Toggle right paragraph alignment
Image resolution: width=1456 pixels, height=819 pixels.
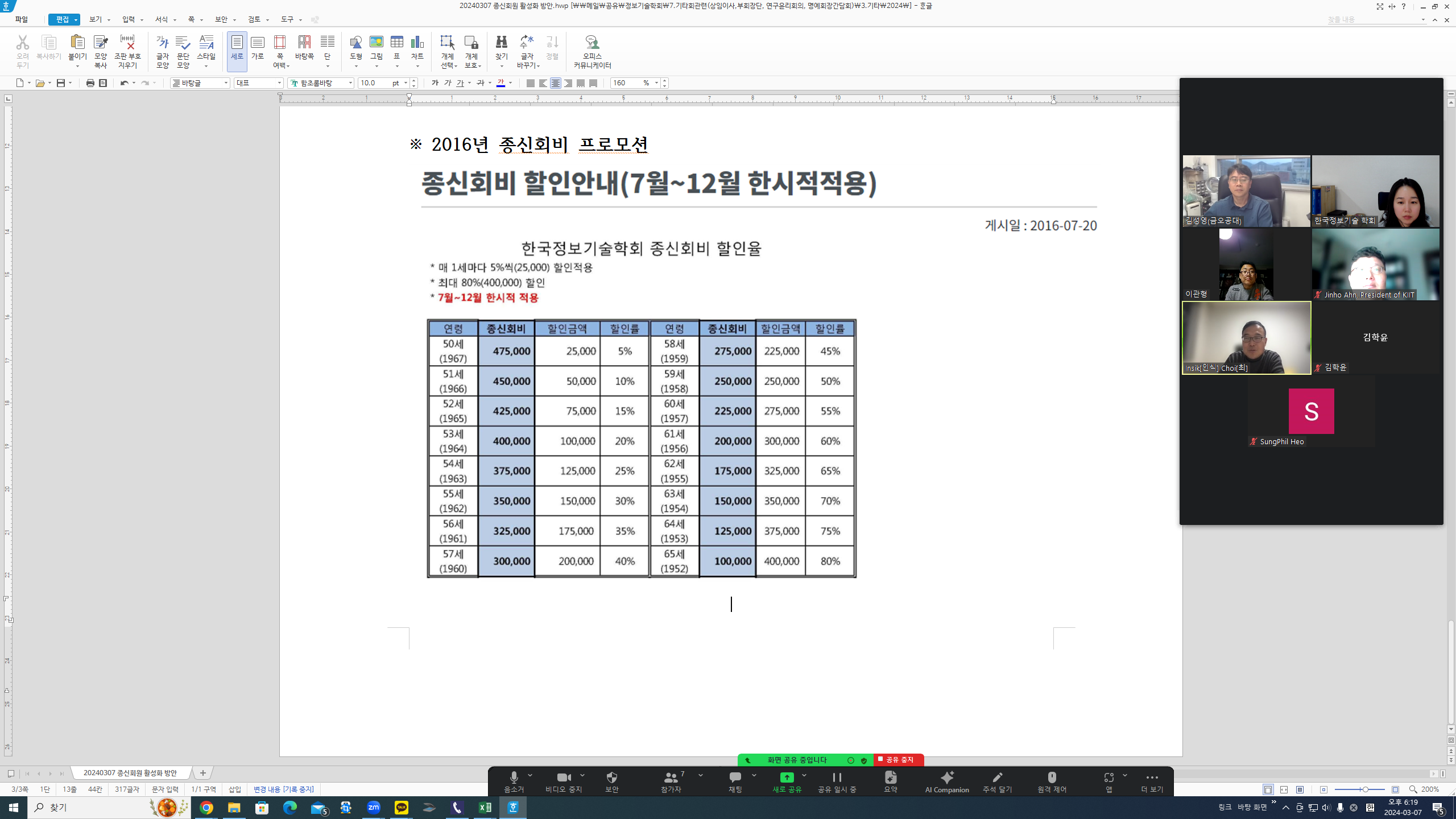point(568,83)
